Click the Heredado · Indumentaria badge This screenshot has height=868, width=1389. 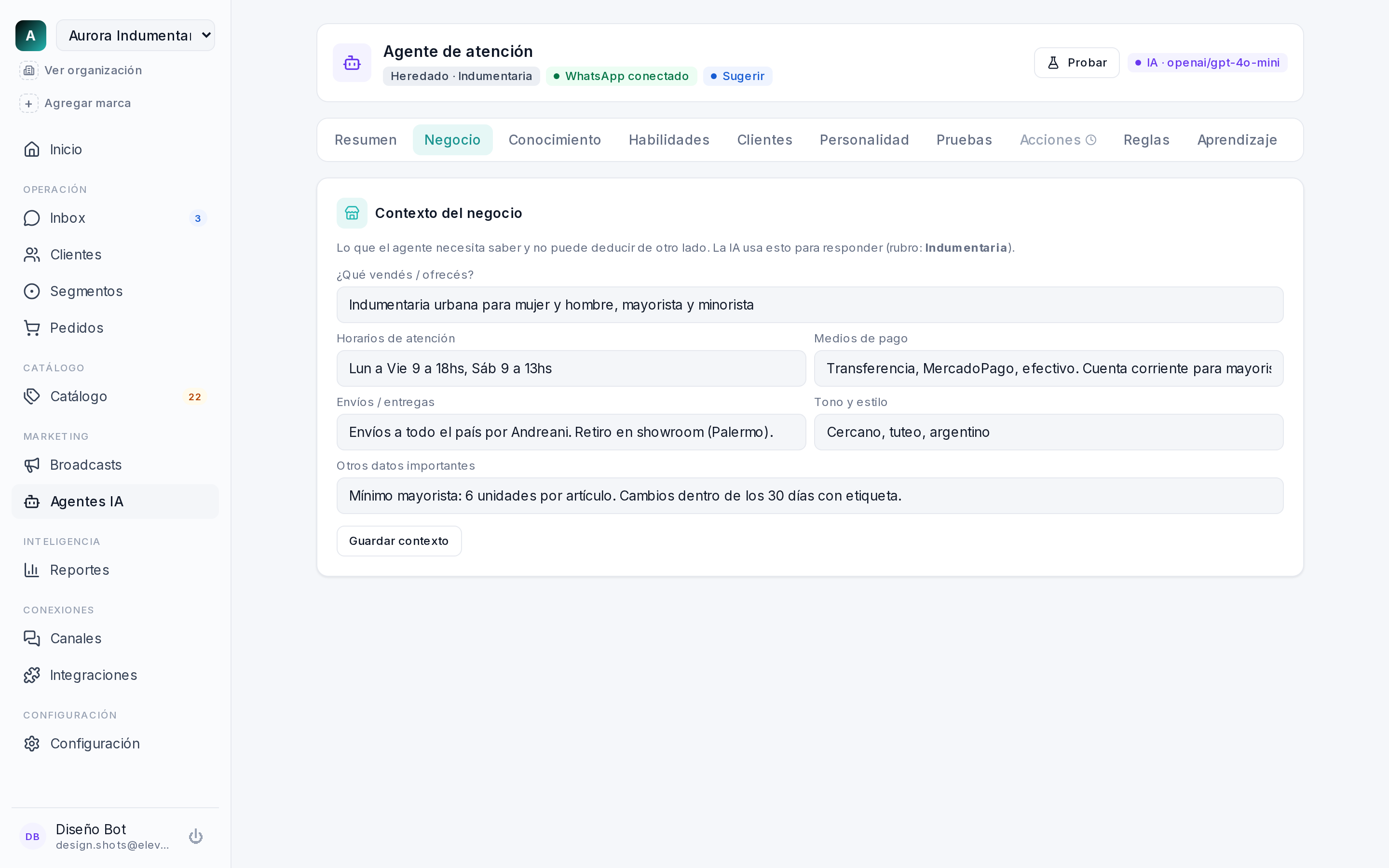(x=461, y=76)
